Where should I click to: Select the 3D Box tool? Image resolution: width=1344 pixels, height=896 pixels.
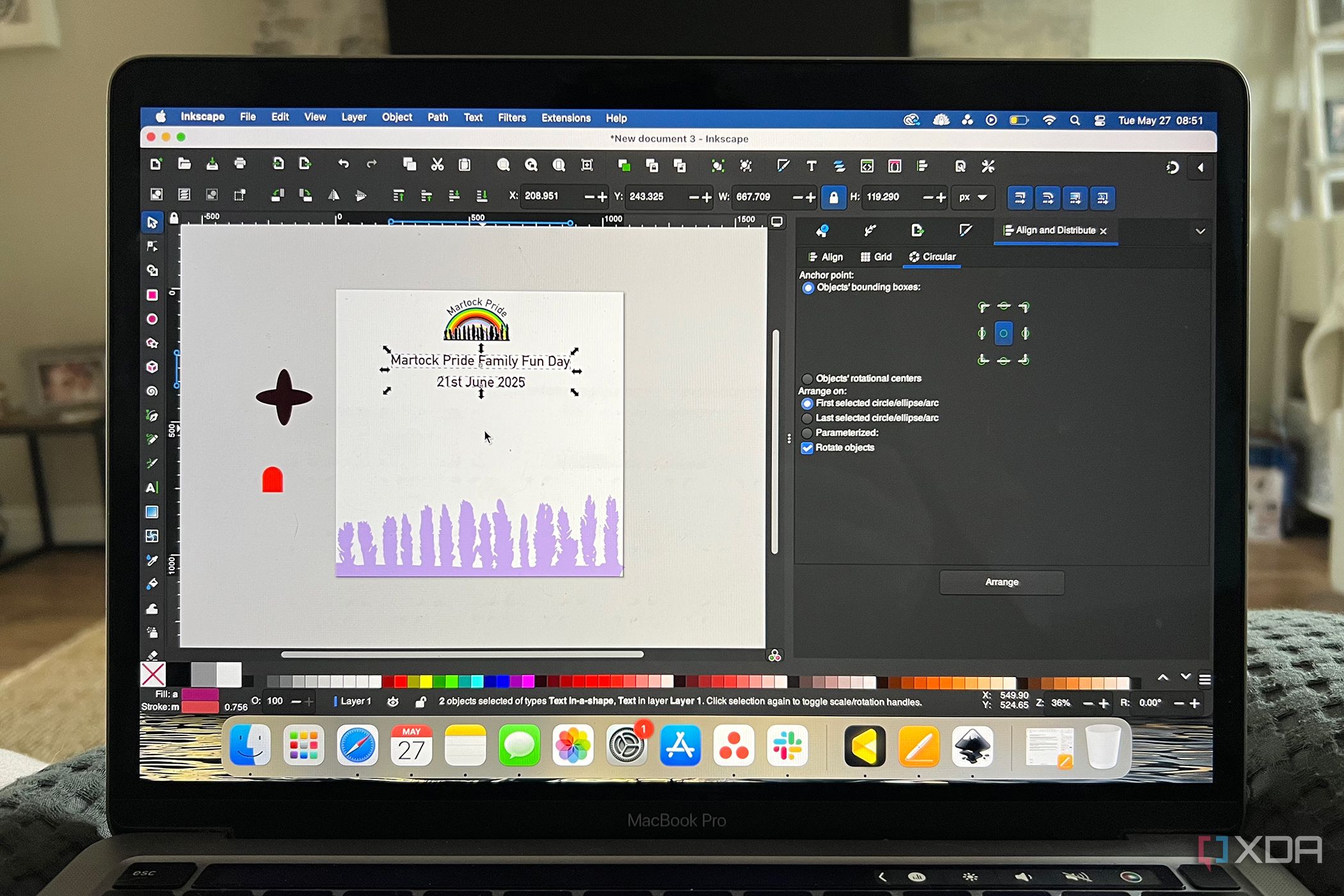point(152,367)
